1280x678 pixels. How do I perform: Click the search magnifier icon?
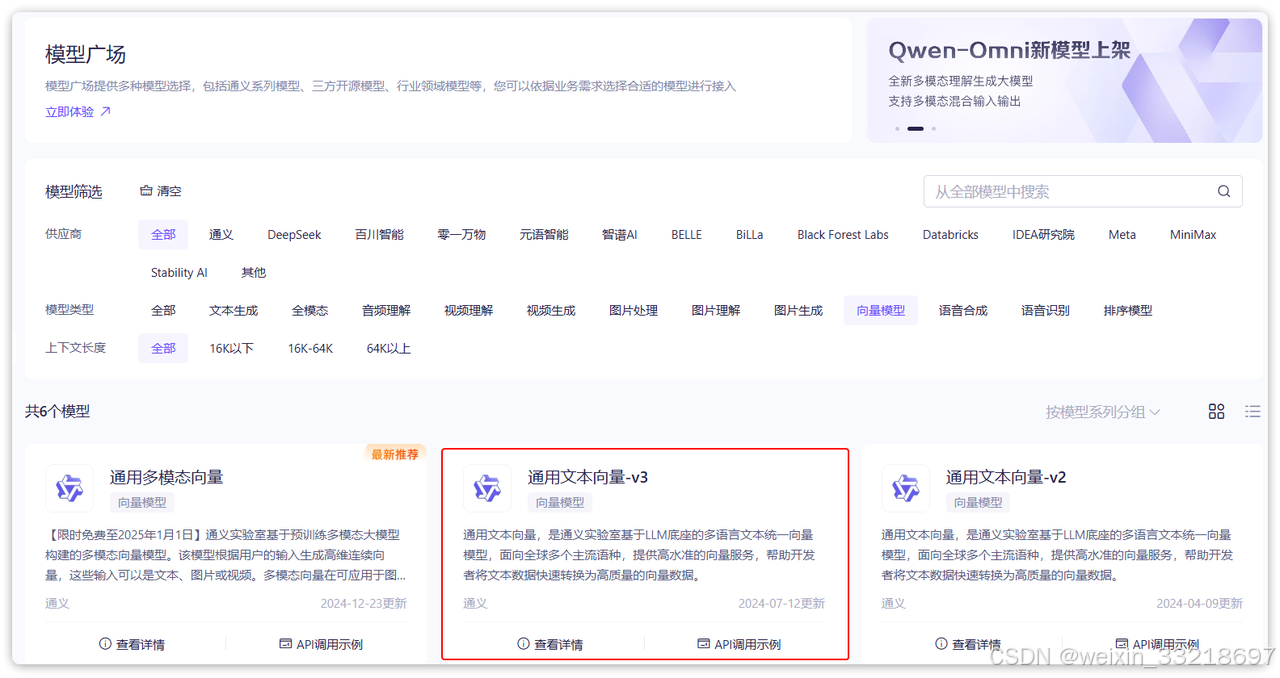(x=1224, y=191)
